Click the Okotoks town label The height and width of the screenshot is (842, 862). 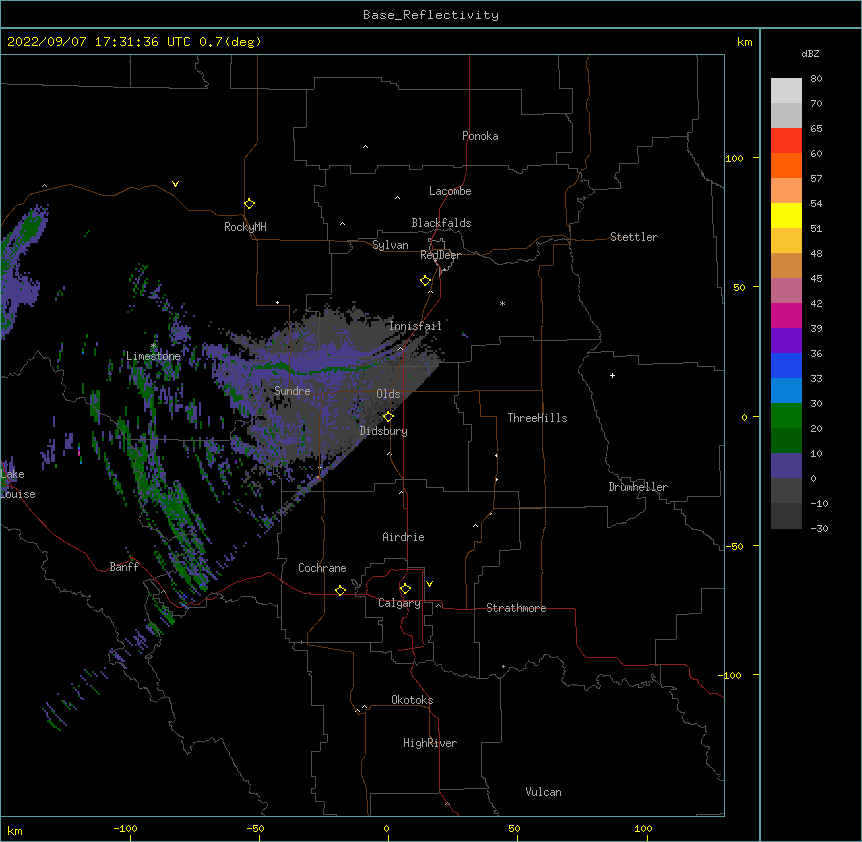(412, 700)
